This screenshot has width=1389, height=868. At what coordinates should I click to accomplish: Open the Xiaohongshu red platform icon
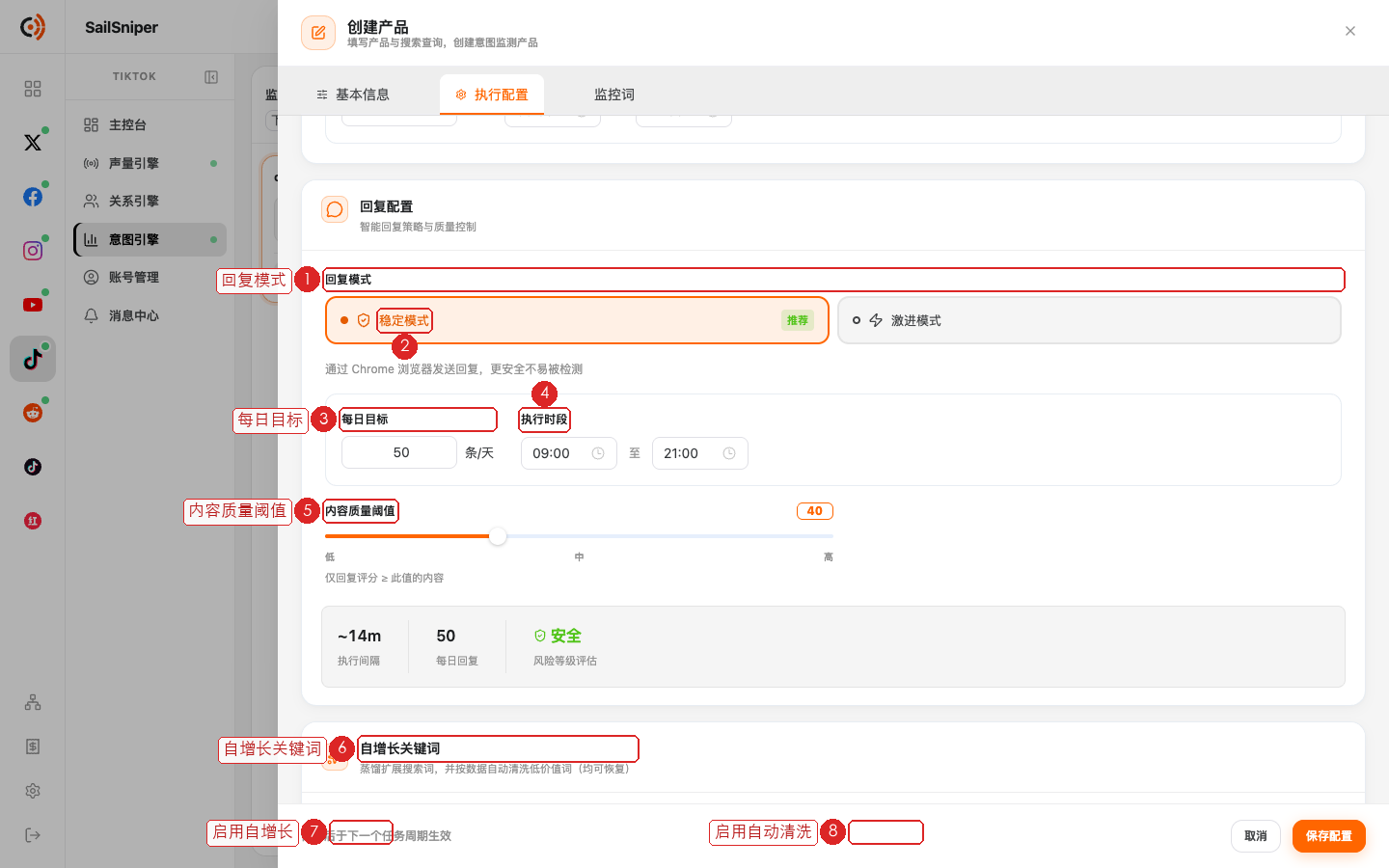[33, 521]
